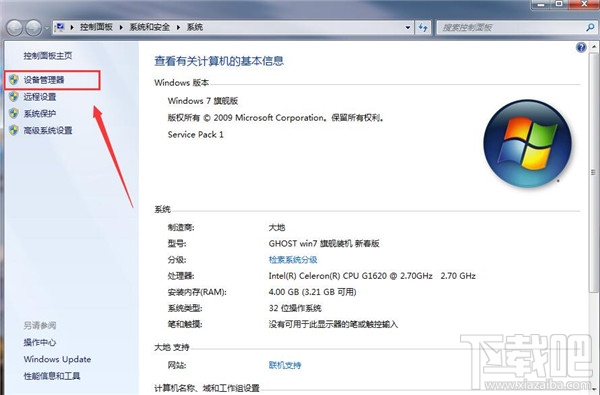
Task: Click the copyright 2009 Microsoft Corporation line
Action: click(276, 118)
